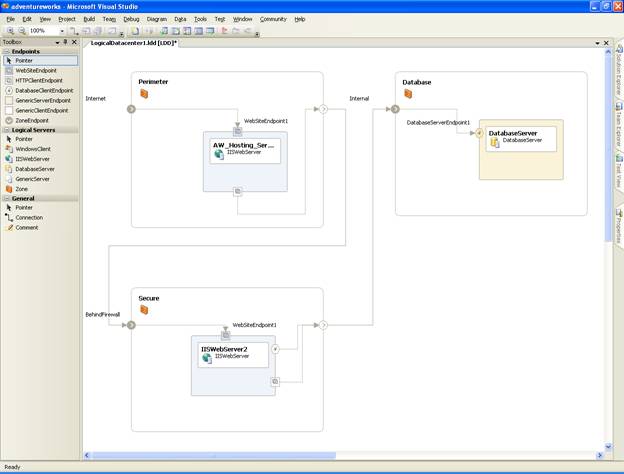Image resolution: width=624 pixels, height=474 pixels.
Task: Click the orange zone icon in Perimeter
Action: (144, 94)
